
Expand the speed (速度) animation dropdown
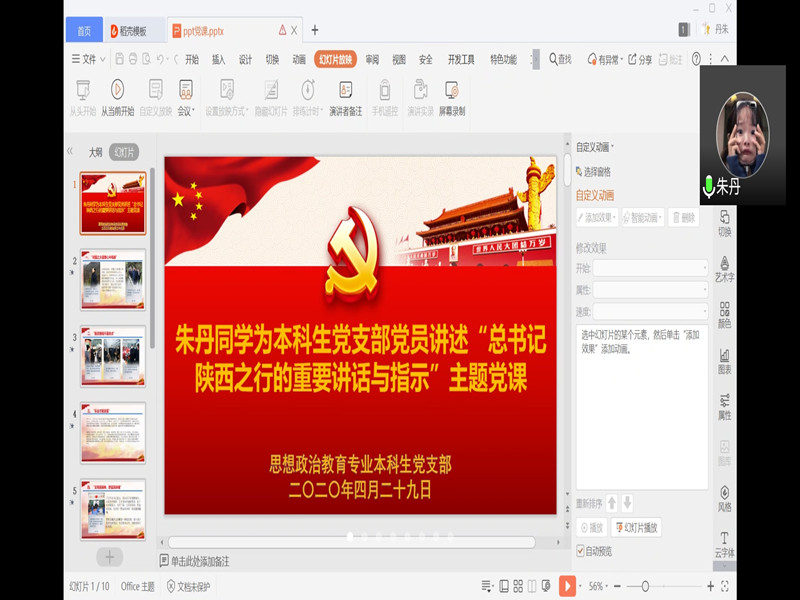tap(650, 311)
